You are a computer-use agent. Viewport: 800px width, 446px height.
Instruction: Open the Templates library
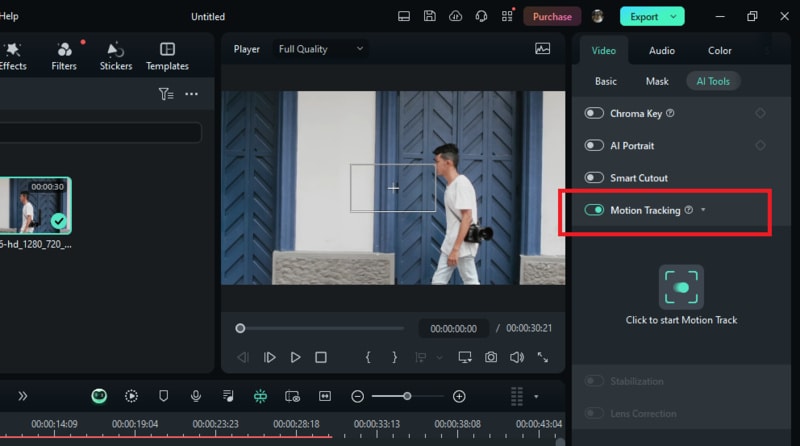pos(167,56)
